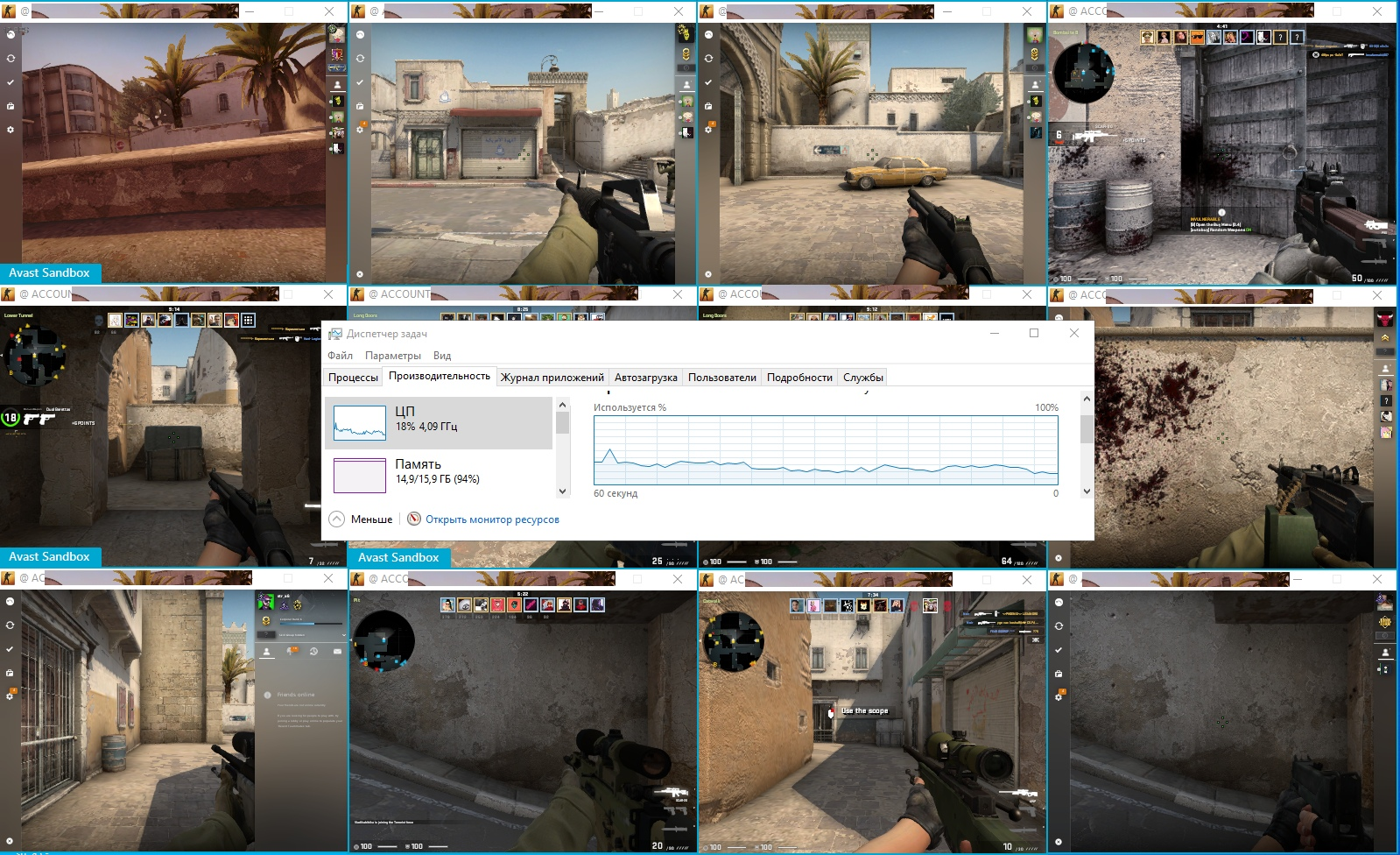Select the Память performance item
The width and height of the screenshot is (1400, 855).
(439, 475)
